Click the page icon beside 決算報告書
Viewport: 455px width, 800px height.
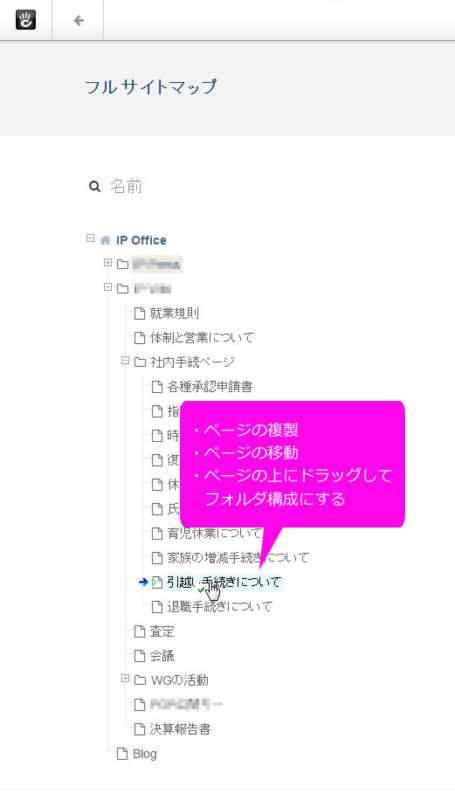pos(139,729)
